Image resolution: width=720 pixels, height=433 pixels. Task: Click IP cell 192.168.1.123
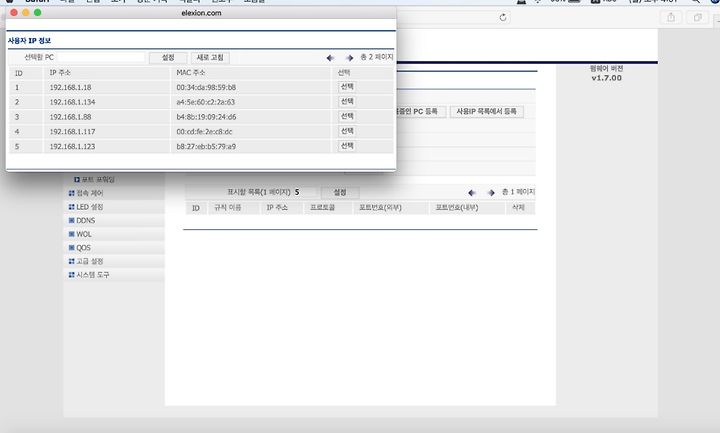click(x=73, y=146)
